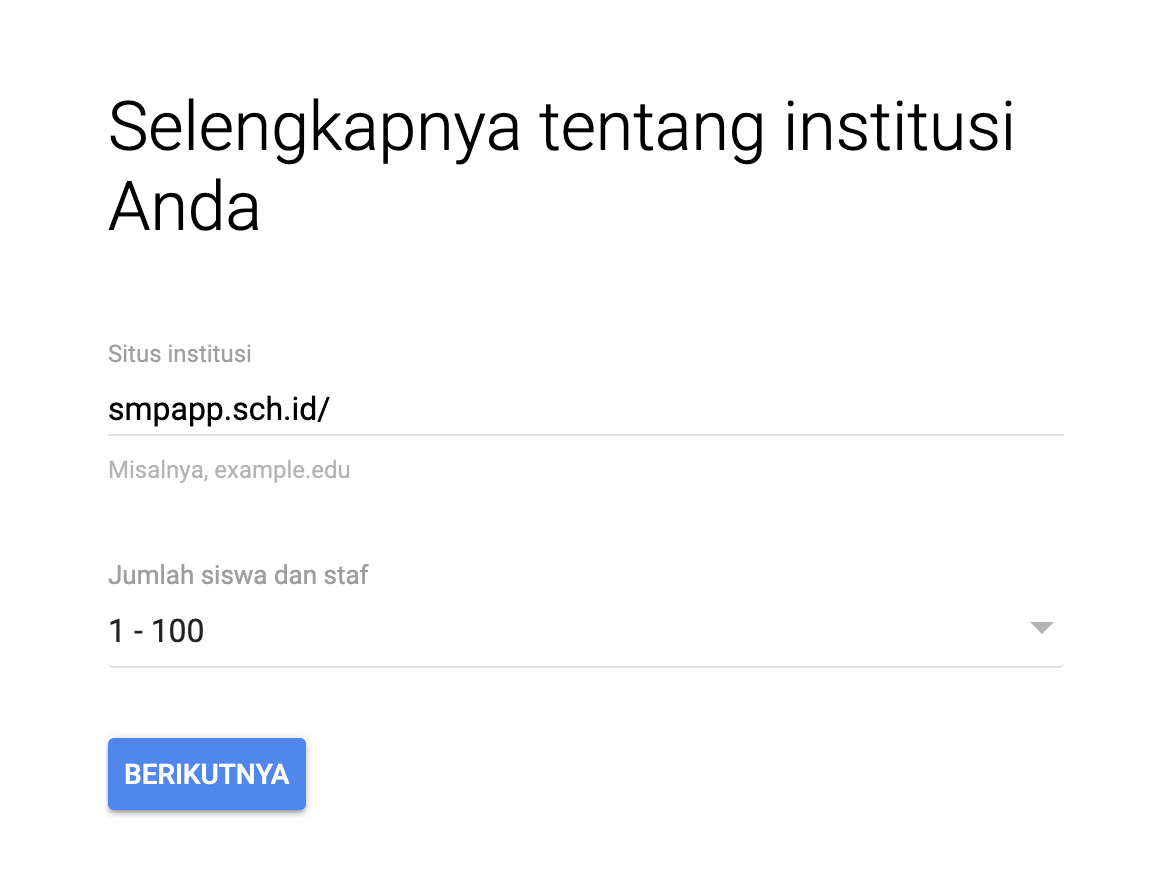This screenshot has width=1158, height=888.
Task: Click the divider line under 1 - 100
Action: [x=585, y=664]
